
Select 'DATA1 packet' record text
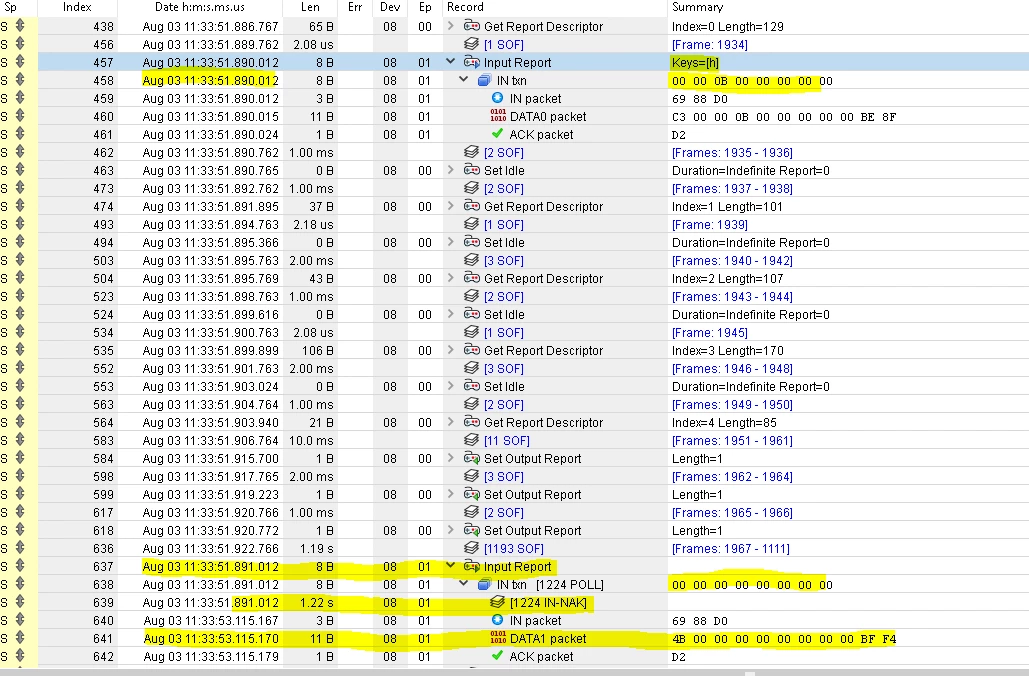(548, 639)
